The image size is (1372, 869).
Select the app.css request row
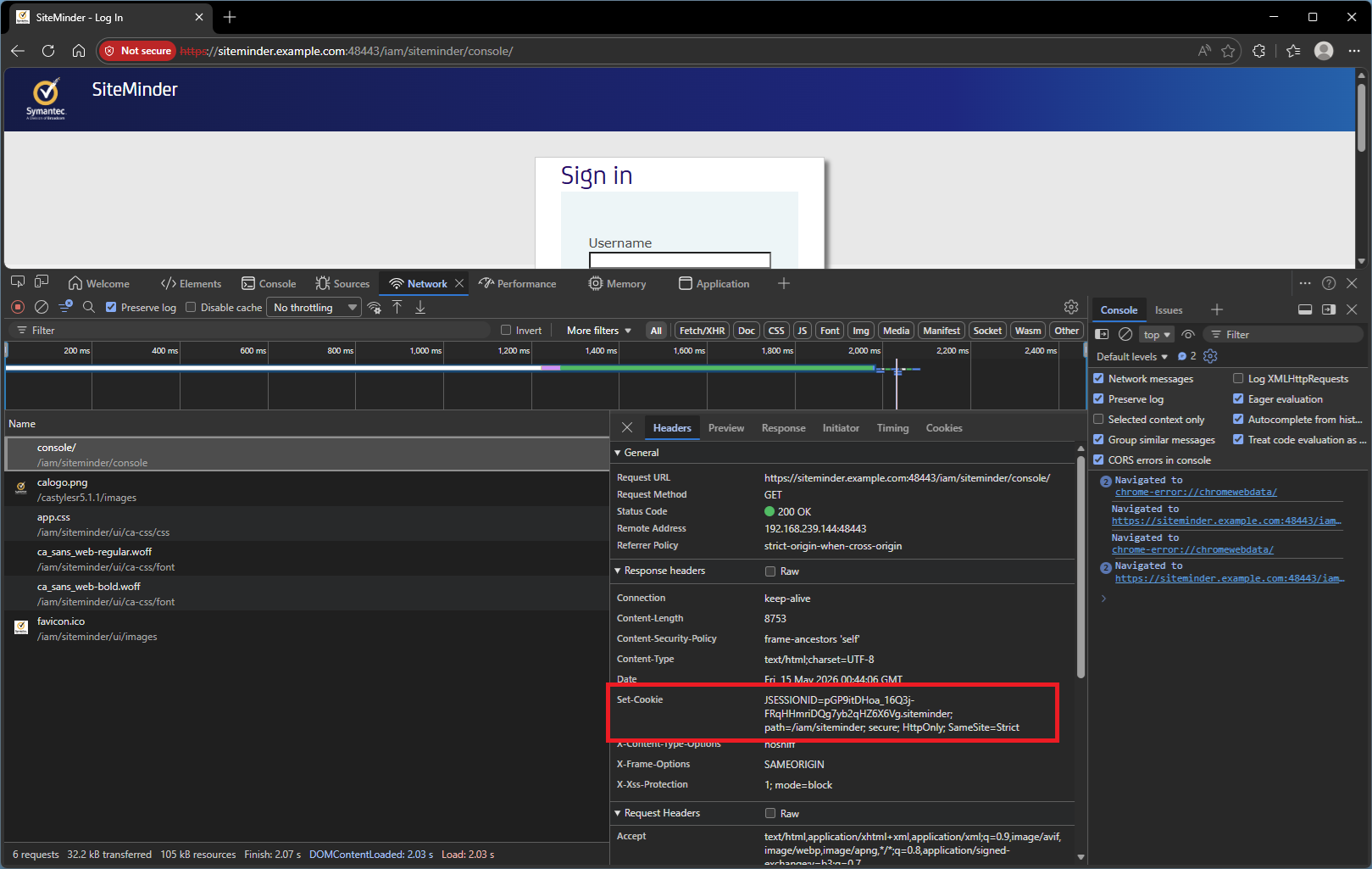pyautogui.click(x=307, y=524)
